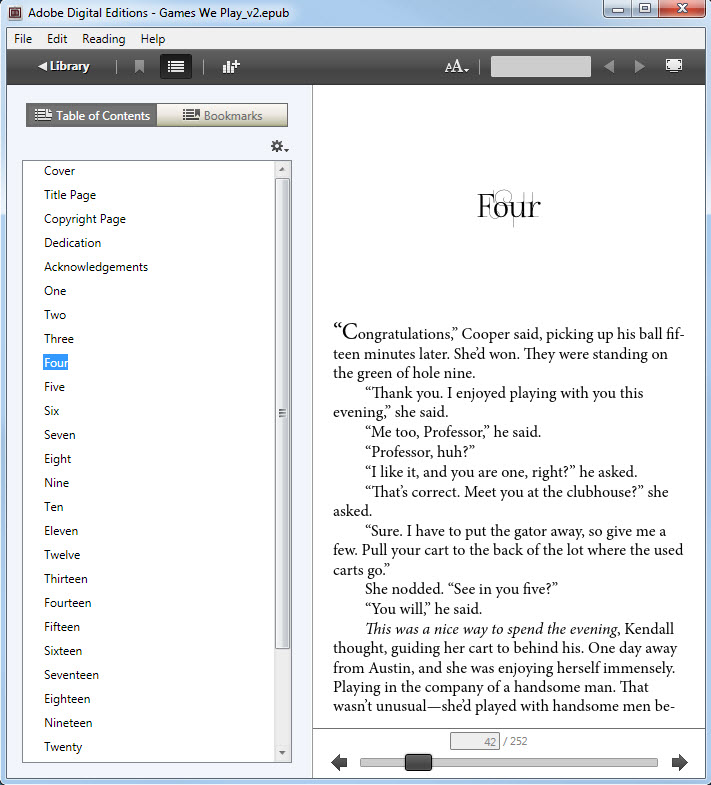The height and width of the screenshot is (785, 711).
Task: Open the Acknowledgements section
Action: (x=96, y=267)
